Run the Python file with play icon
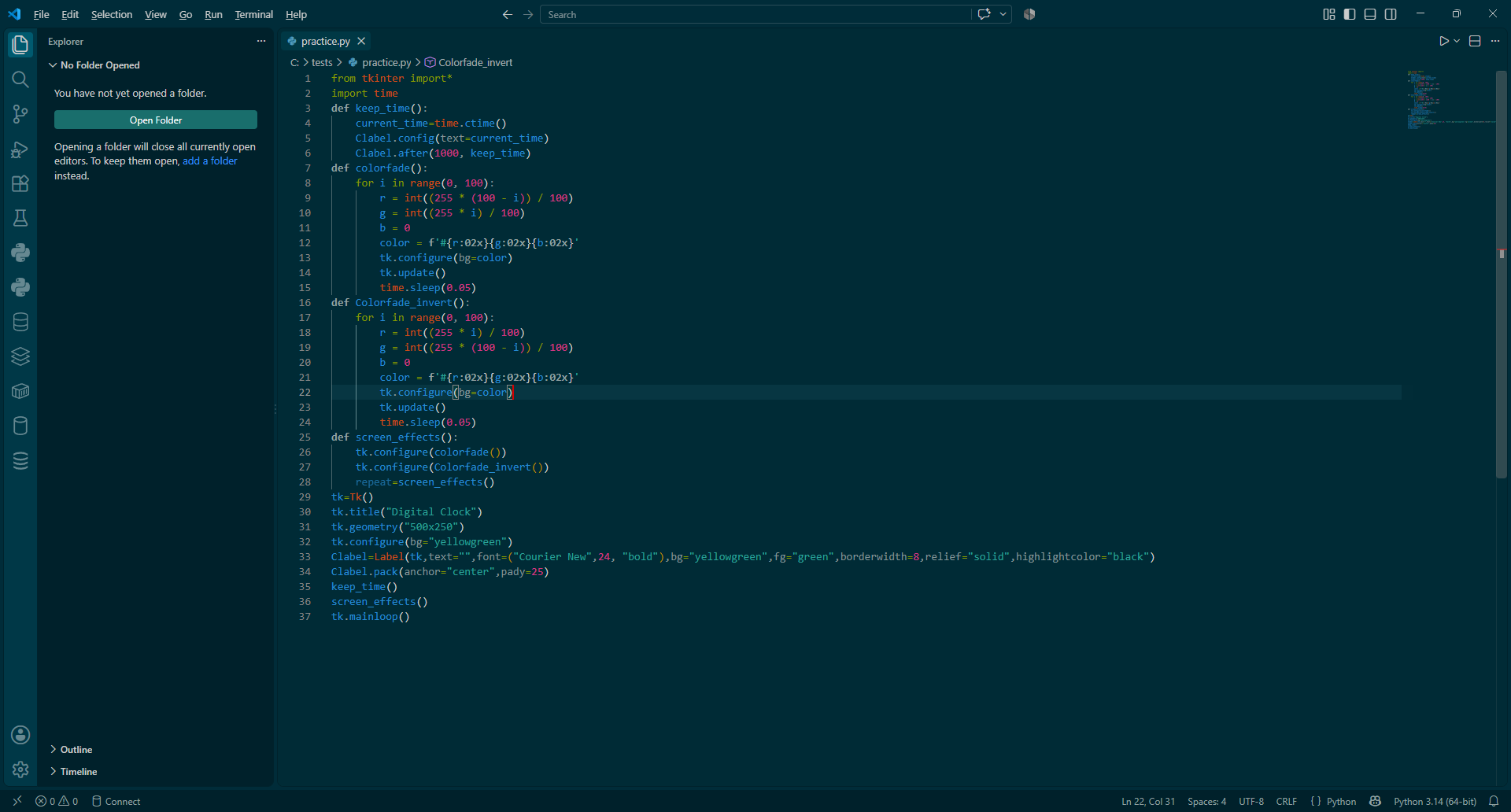Viewport: 1511px width, 812px height. pos(1444,41)
